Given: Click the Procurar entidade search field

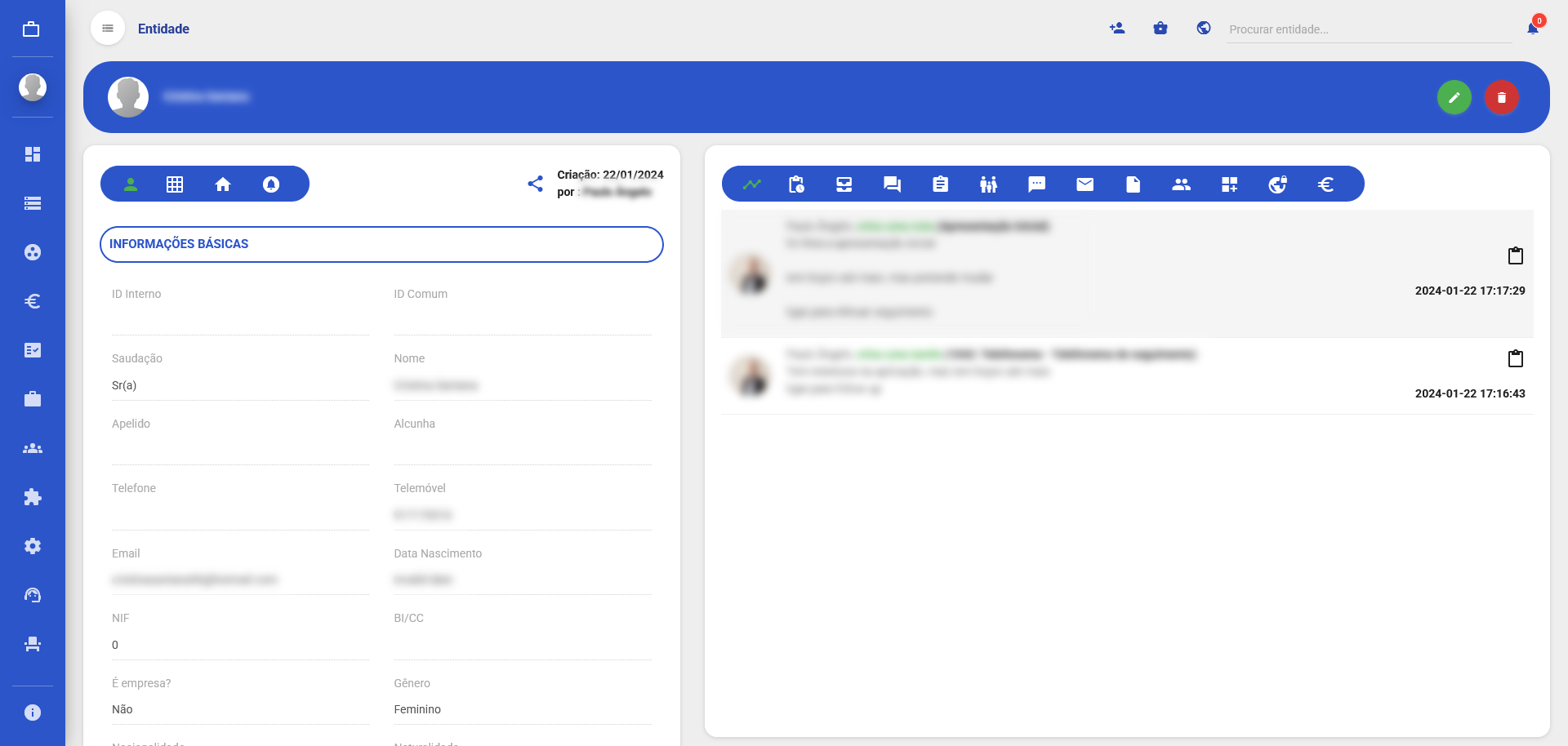Looking at the screenshot, I should point(1368,29).
